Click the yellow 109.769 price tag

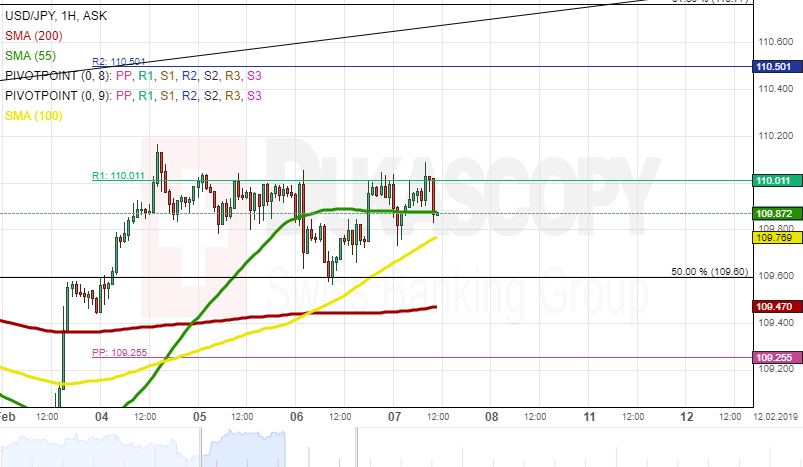click(775, 237)
